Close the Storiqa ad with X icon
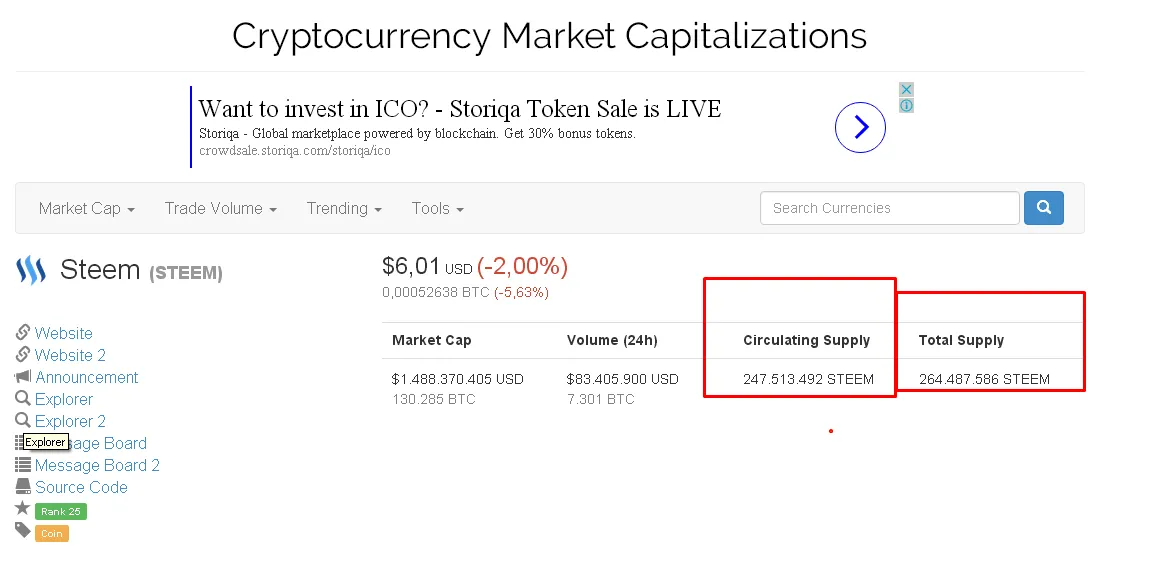The width and height of the screenshot is (1151, 586). pos(907,89)
